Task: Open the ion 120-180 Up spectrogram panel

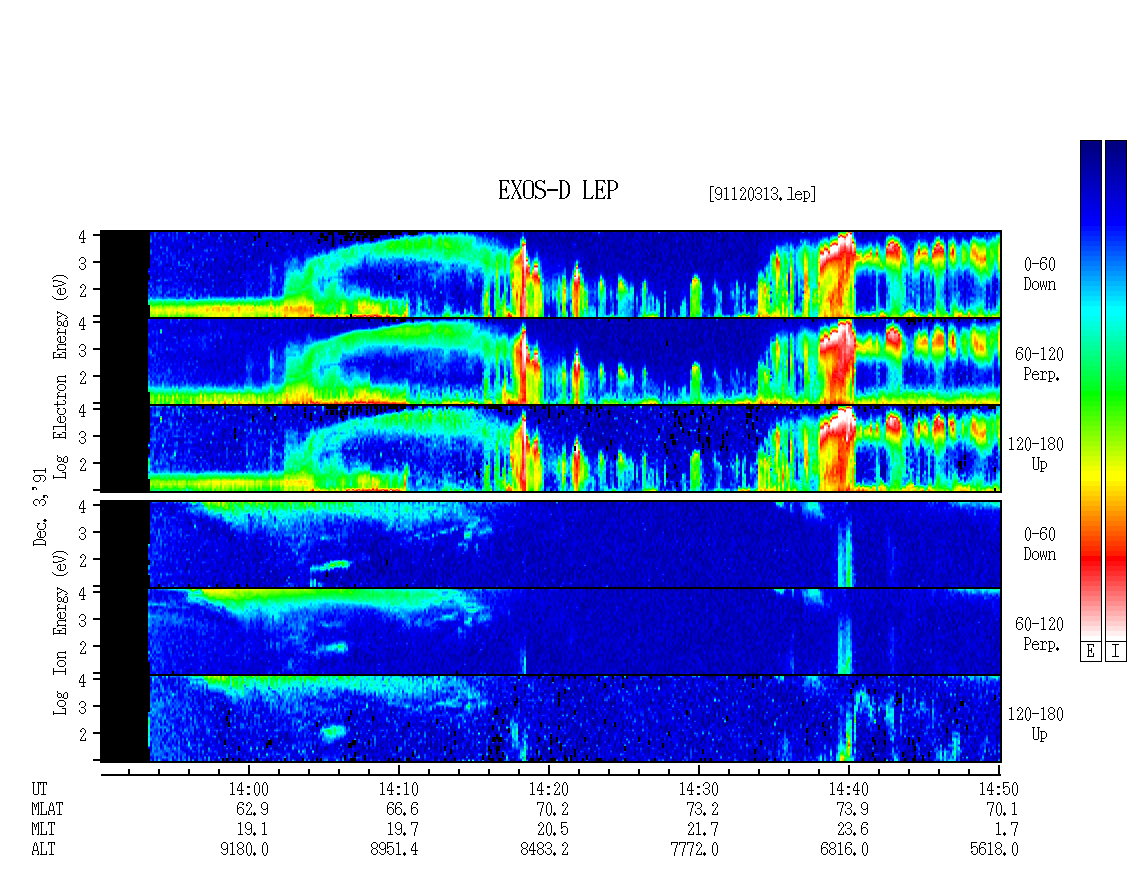Action: point(551,719)
